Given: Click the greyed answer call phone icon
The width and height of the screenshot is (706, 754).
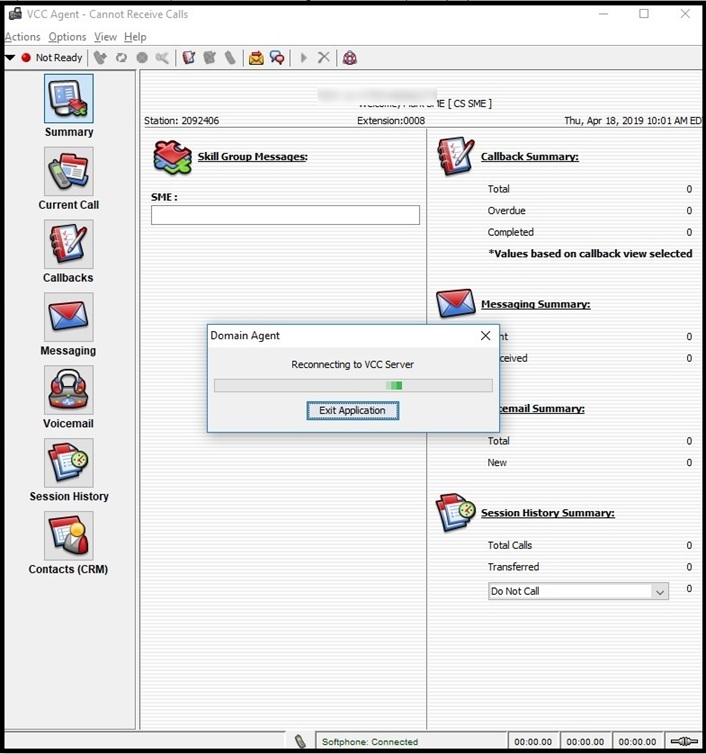Looking at the screenshot, I should tap(100, 58).
